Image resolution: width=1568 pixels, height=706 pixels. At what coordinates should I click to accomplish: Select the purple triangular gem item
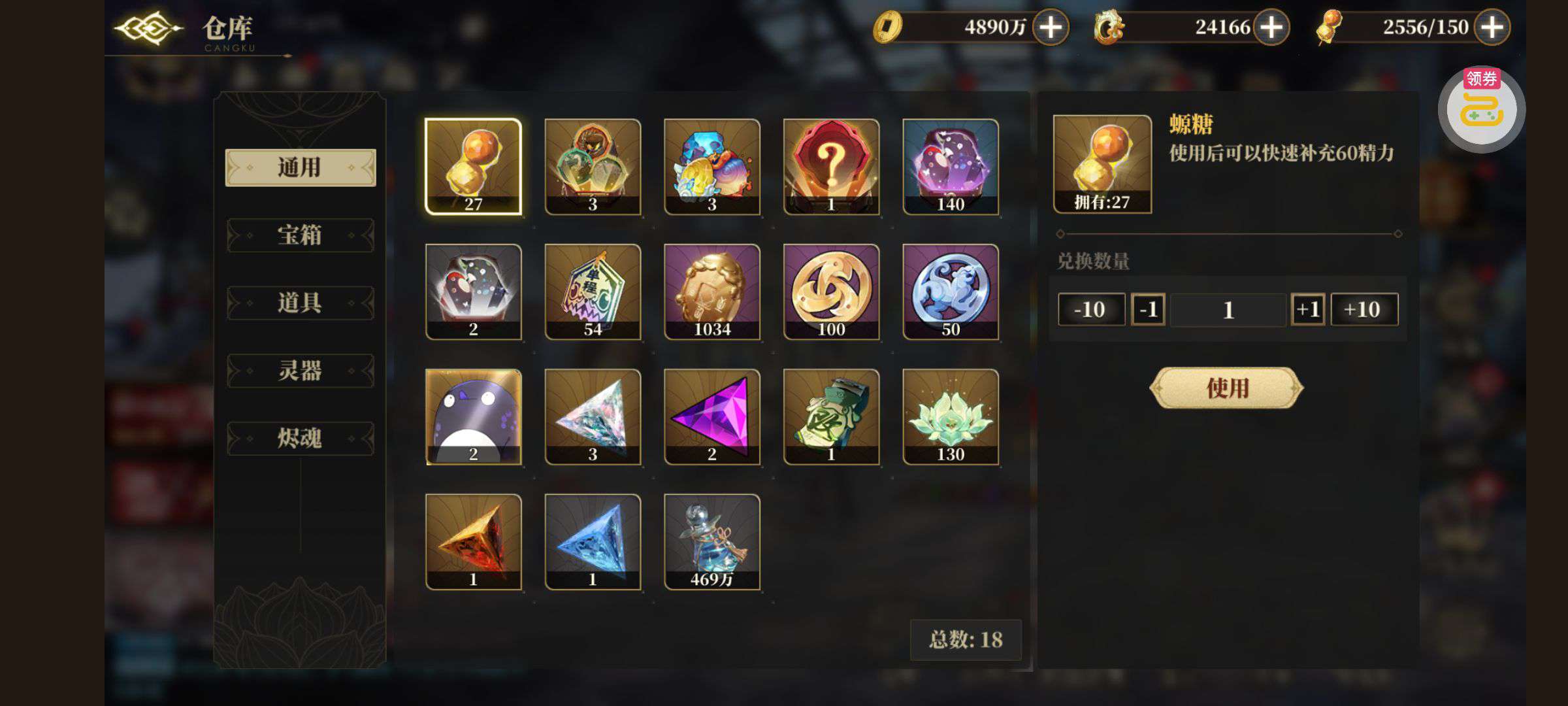coord(711,417)
